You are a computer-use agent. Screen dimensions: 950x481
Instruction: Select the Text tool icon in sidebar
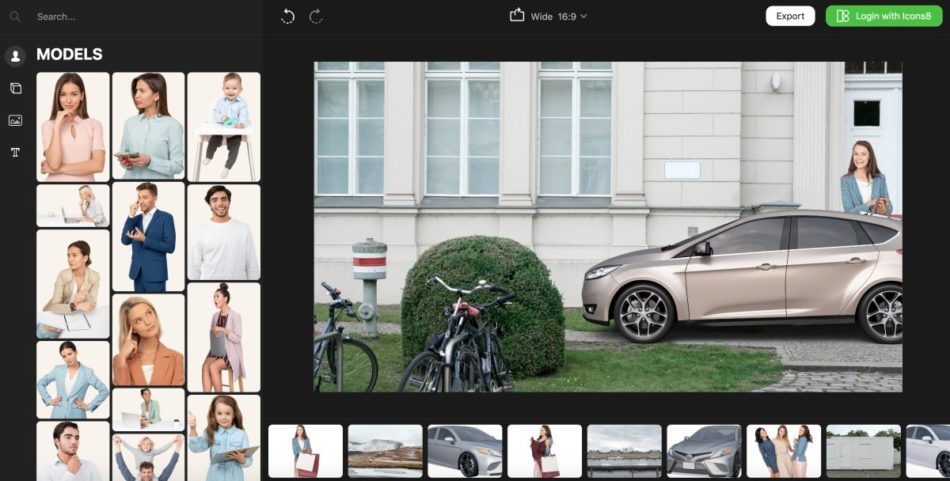point(15,152)
